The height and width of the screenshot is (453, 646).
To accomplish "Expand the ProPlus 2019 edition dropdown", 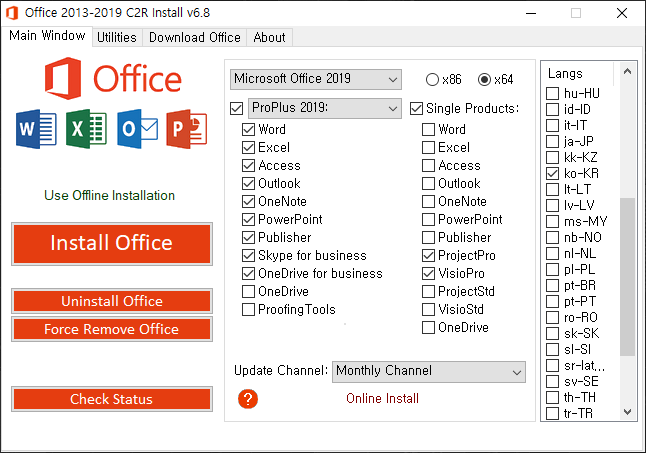I will pyautogui.click(x=324, y=108).
